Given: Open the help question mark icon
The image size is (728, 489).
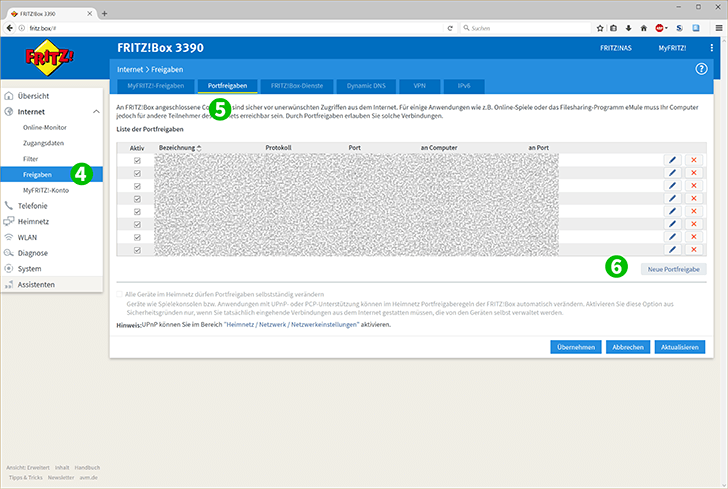Looking at the screenshot, I should tap(701, 69).
